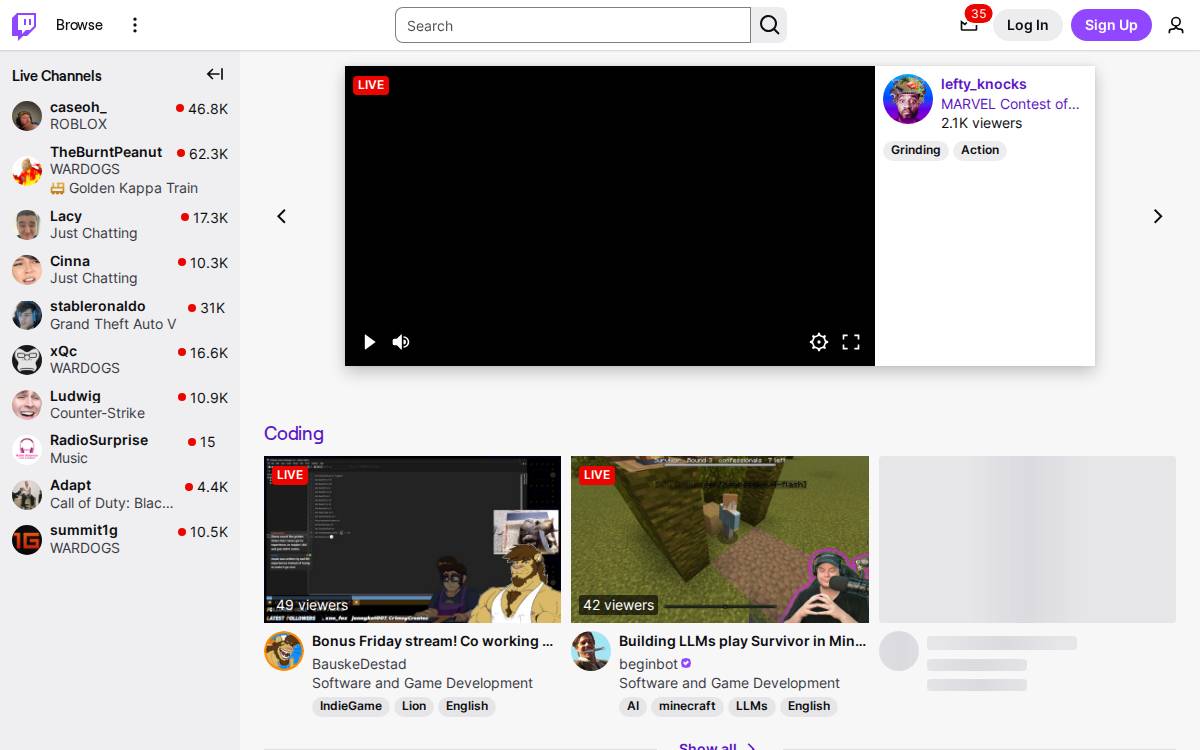
Task: Click the Sign Up button
Action: pyautogui.click(x=1111, y=25)
